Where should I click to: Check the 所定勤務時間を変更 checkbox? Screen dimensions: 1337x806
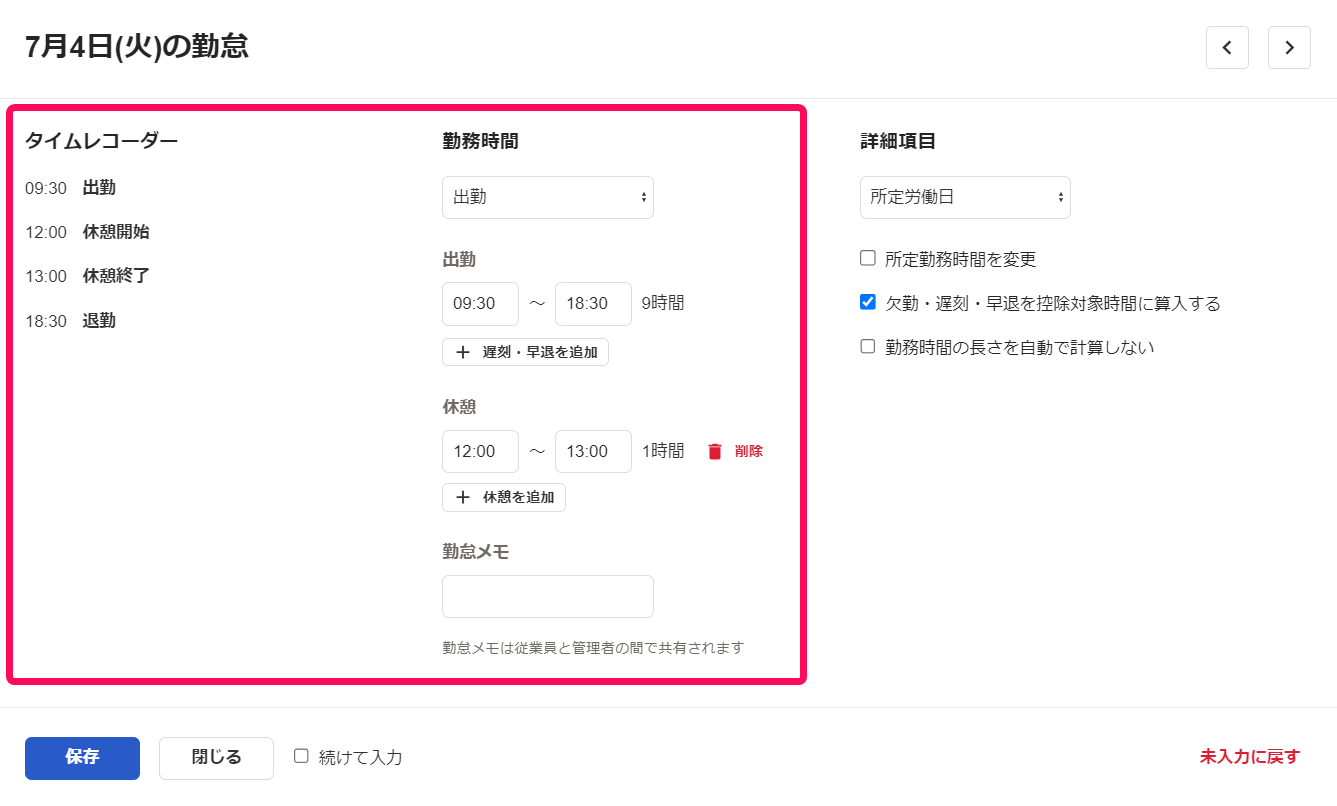pos(867,257)
